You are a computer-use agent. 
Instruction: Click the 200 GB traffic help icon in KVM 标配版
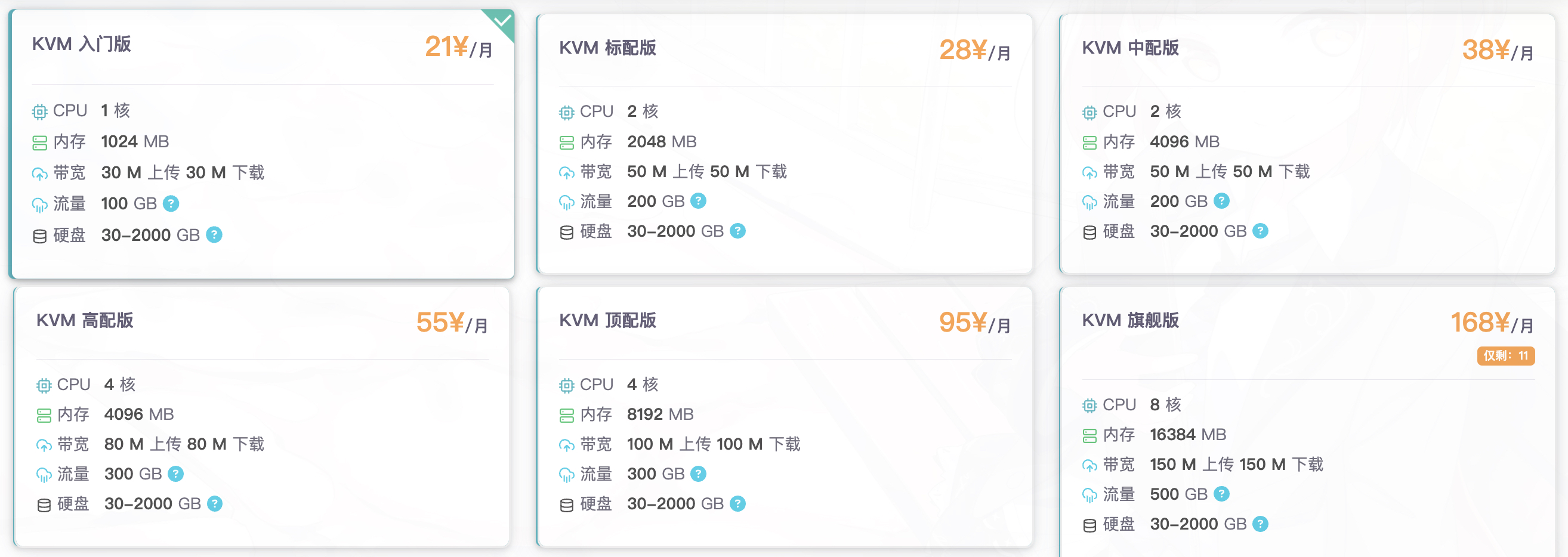click(698, 200)
